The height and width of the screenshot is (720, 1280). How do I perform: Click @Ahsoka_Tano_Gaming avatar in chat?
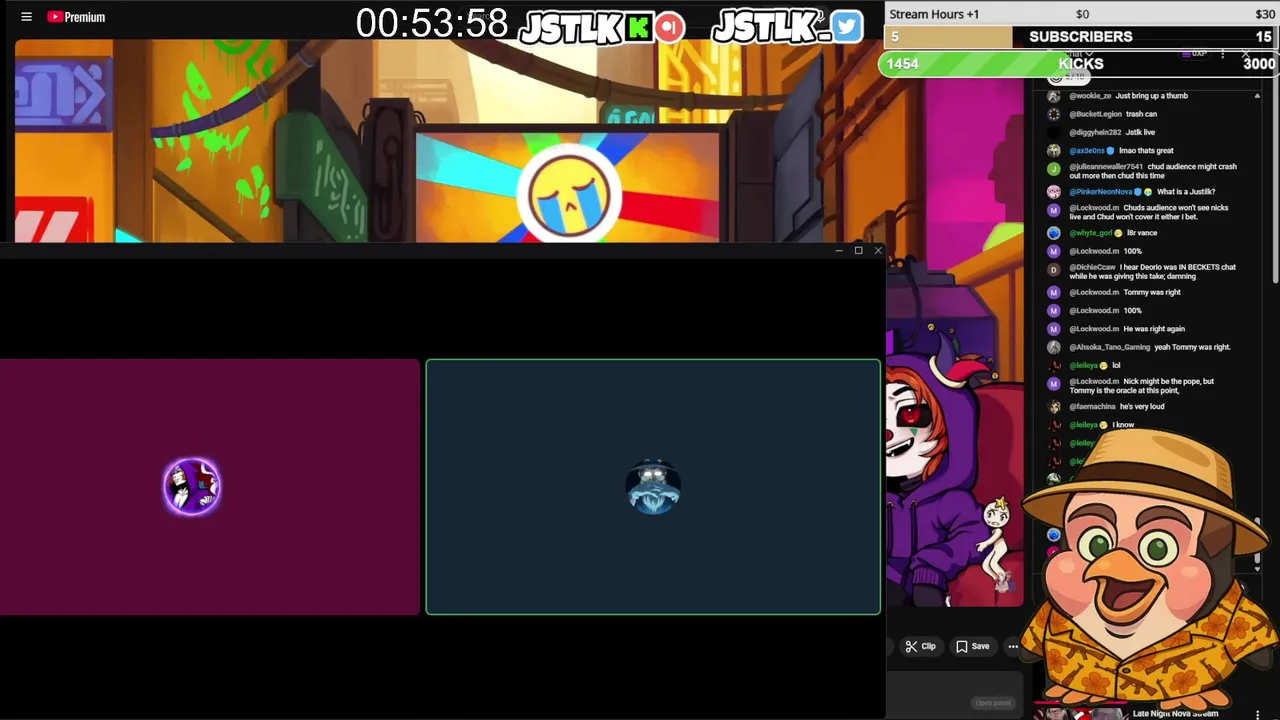tap(1053, 347)
